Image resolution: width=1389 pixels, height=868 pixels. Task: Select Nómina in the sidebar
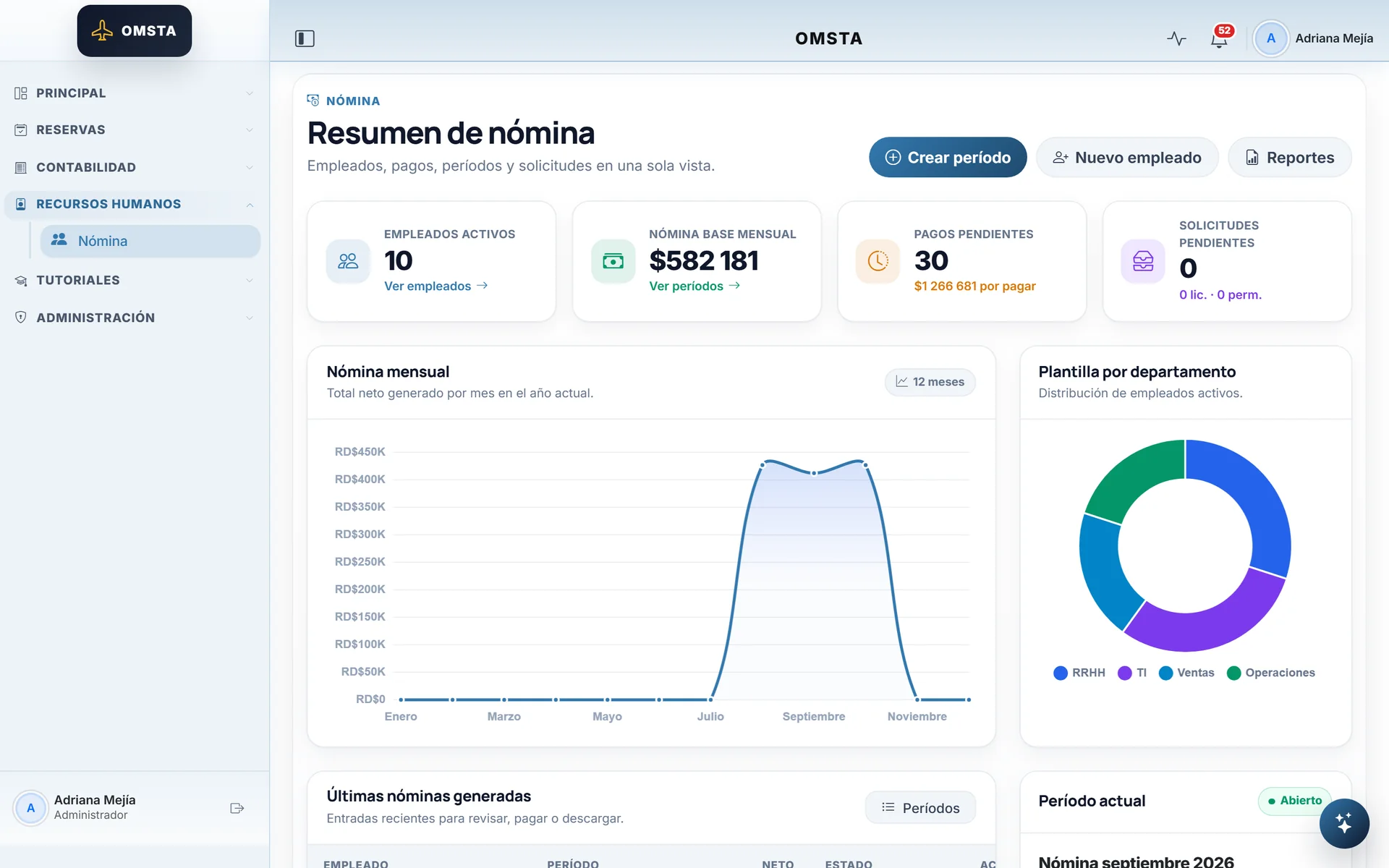tap(150, 241)
